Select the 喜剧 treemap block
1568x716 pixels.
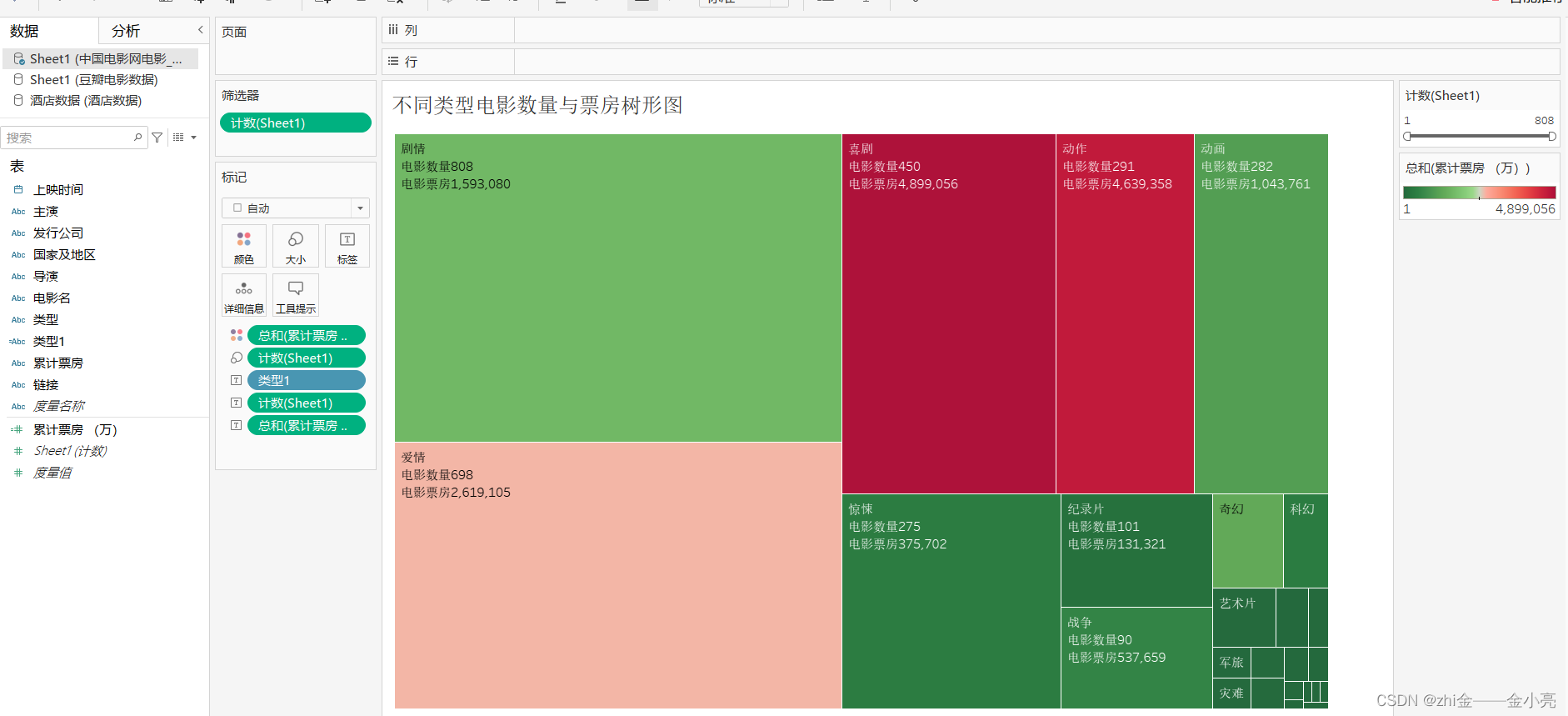point(949,313)
